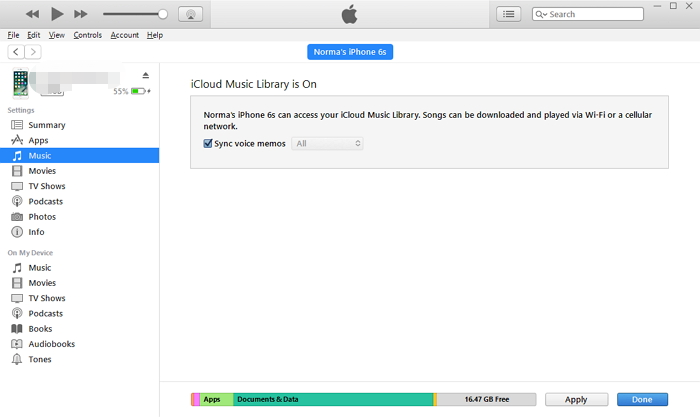Click the Search input field
This screenshot has height=417, width=700.
pyautogui.click(x=588, y=14)
